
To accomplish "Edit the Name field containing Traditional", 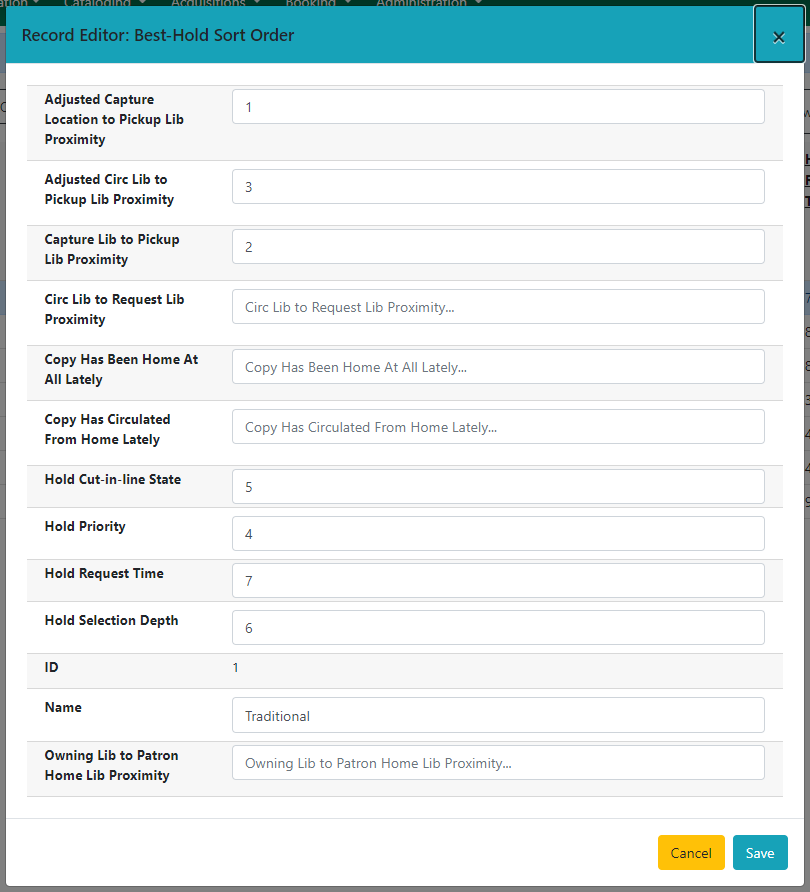I will click(497, 714).
